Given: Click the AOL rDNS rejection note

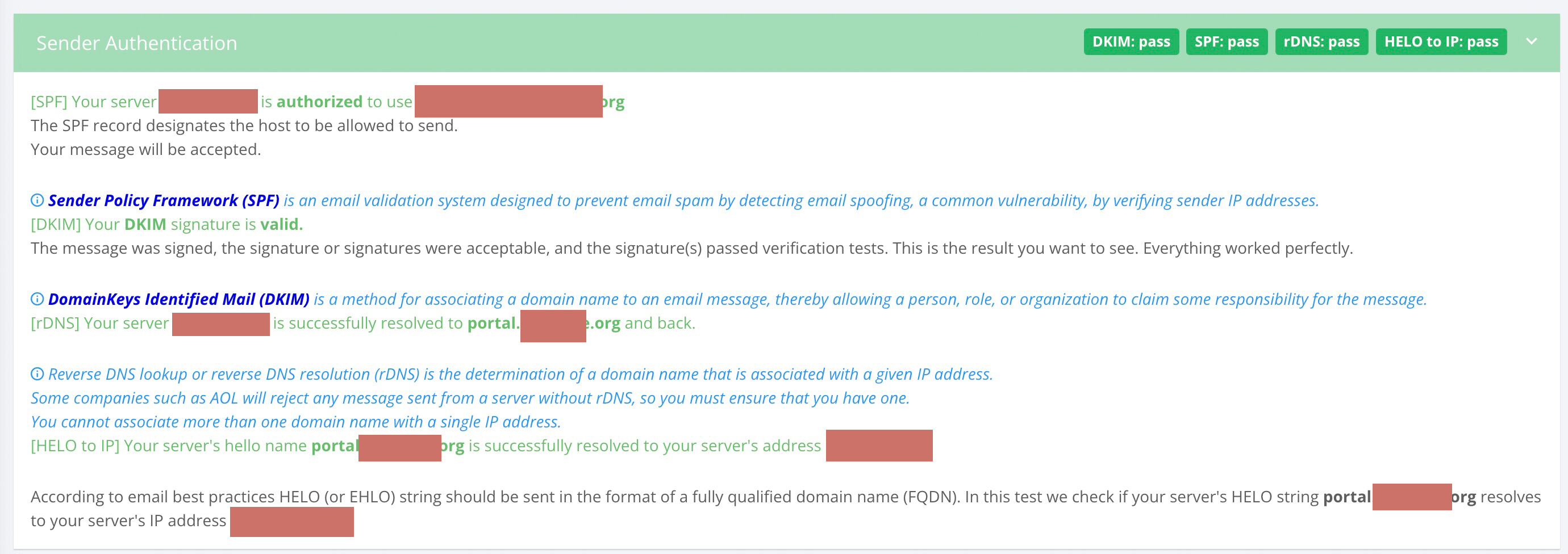Looking at the screenshot, I should [470, 398].
